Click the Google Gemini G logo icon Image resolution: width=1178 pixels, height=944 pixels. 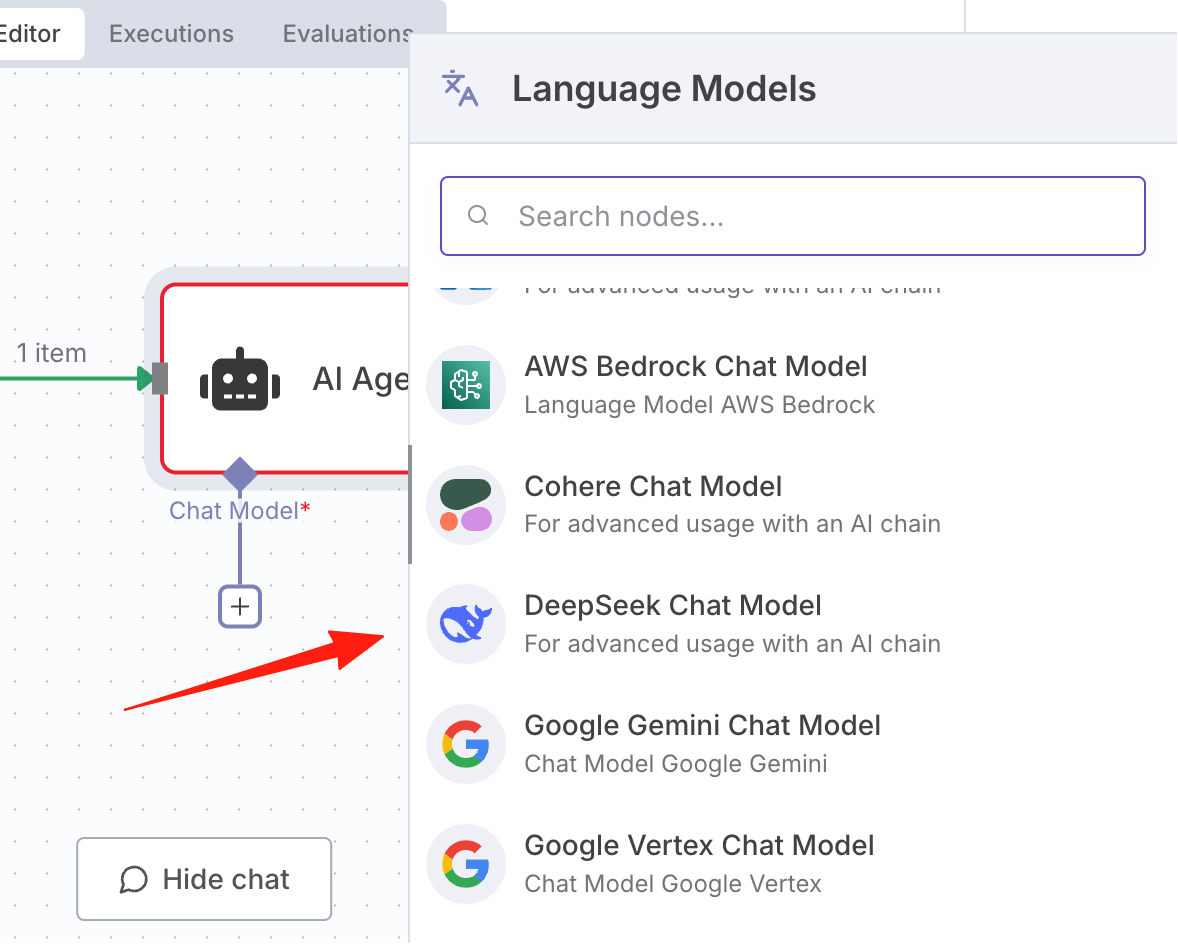coord(466,744)
